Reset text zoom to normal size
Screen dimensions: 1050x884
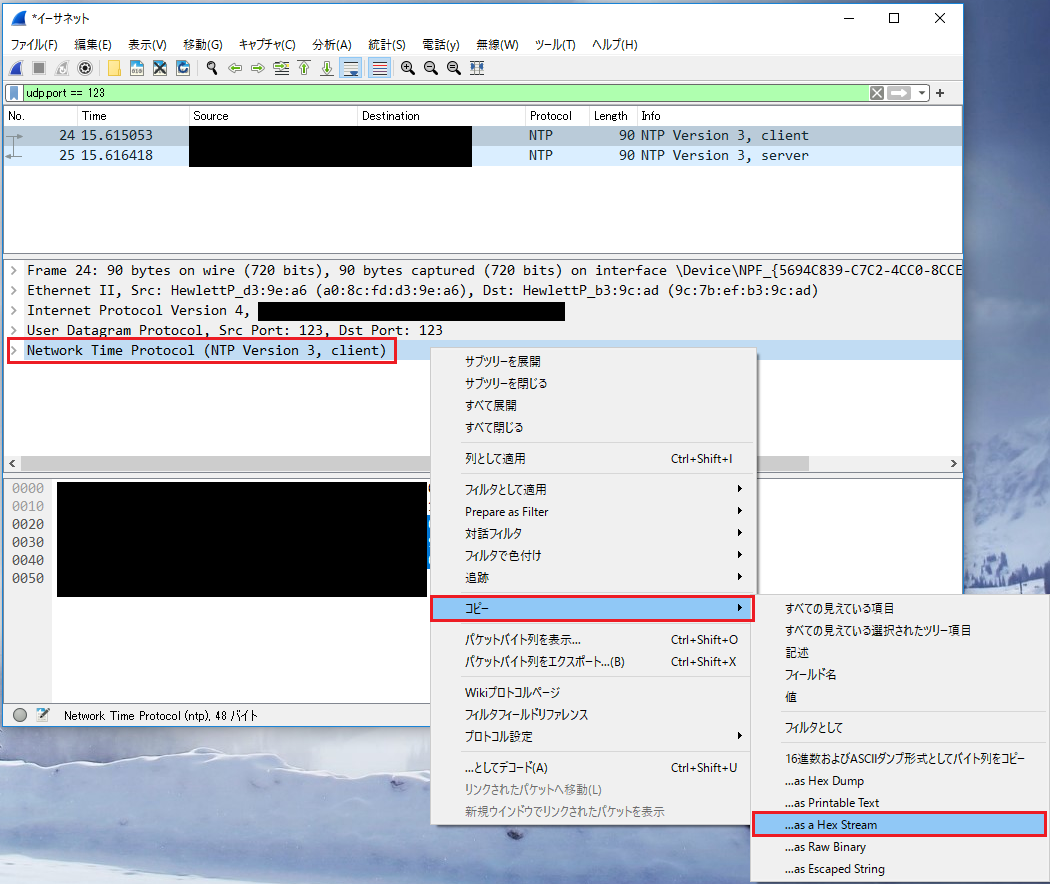(x=453, y=68)
